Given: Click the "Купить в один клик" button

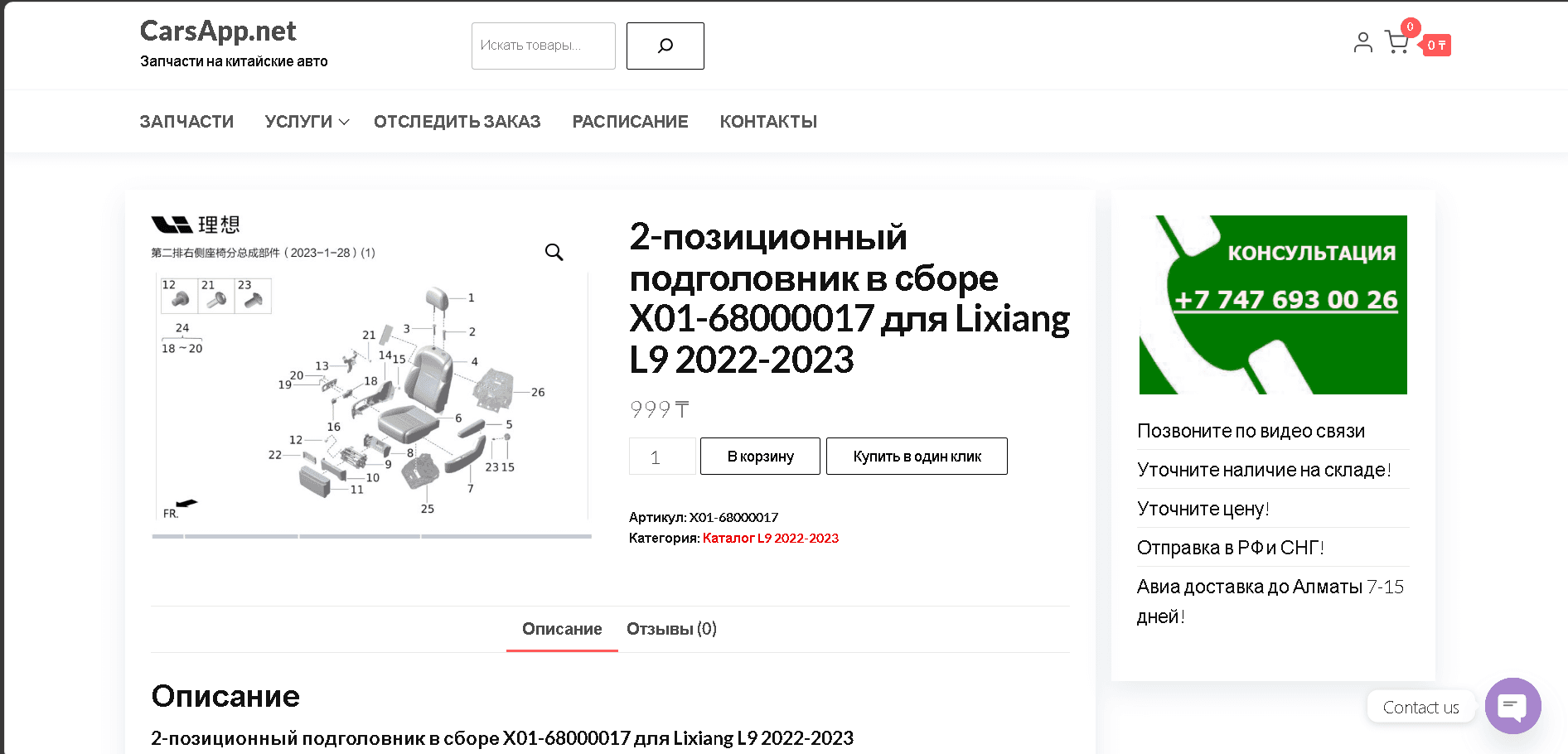Looking at the screenshot, I should click(x=917, y=456).
